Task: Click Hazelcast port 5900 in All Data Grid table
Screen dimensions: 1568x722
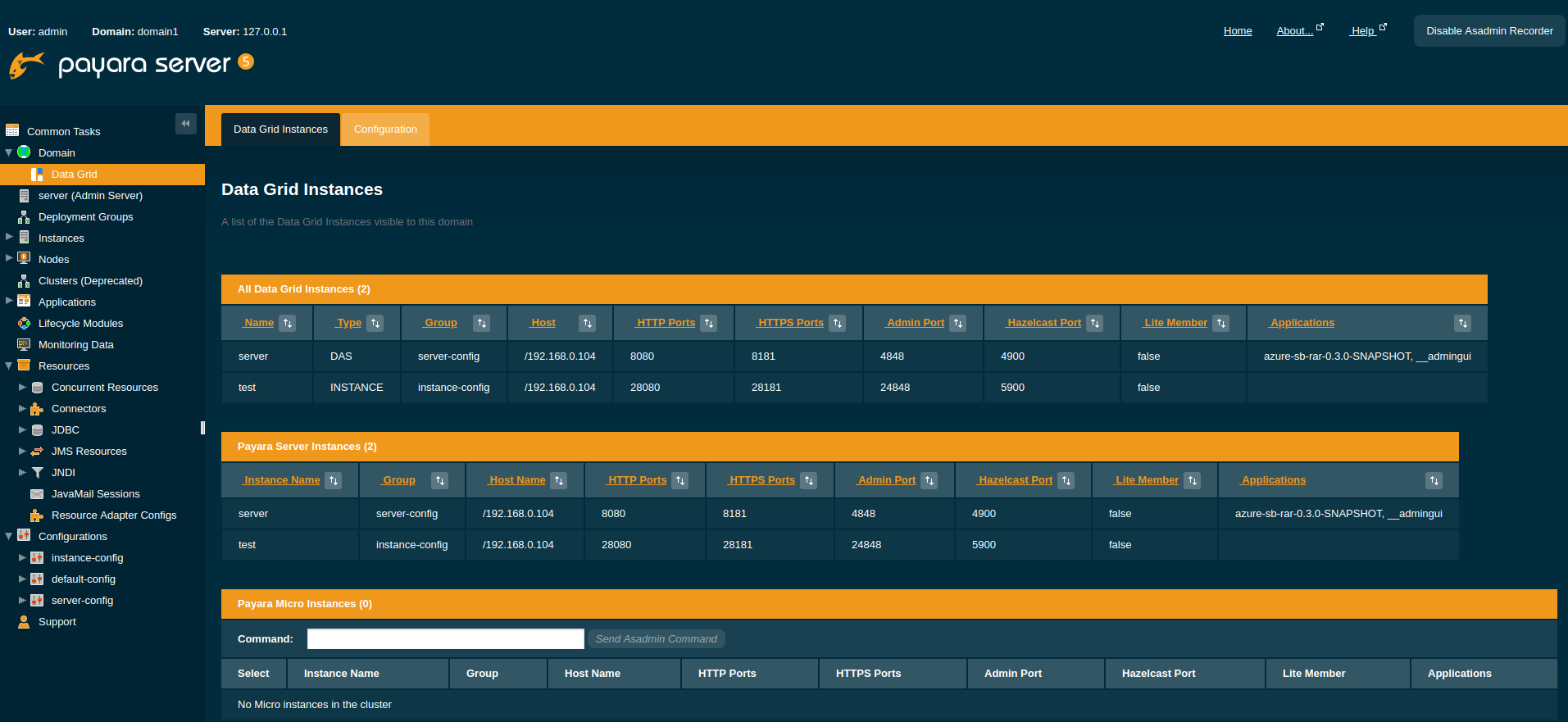Action: coord(1012,388)
